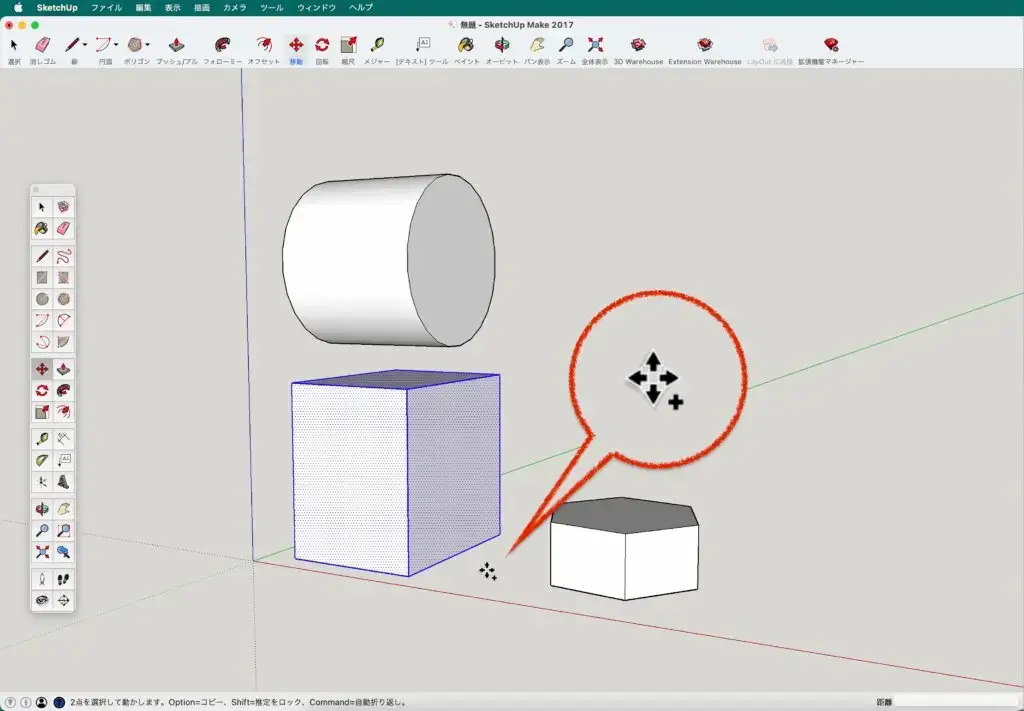
Task: Select the Walk footprints tool in palette
Action: (63, 580)
